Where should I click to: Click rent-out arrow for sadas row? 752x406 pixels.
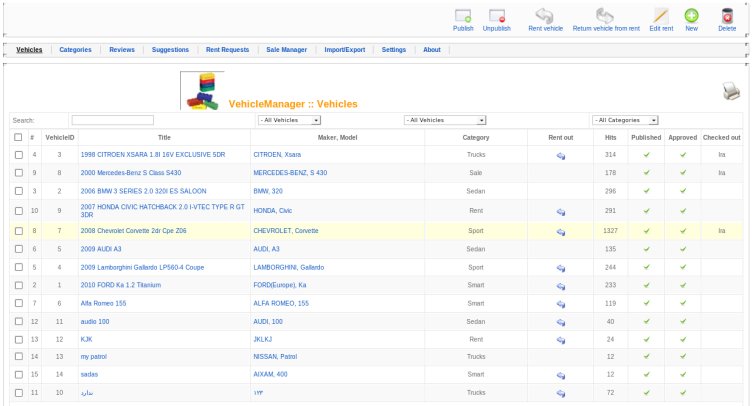561,375
